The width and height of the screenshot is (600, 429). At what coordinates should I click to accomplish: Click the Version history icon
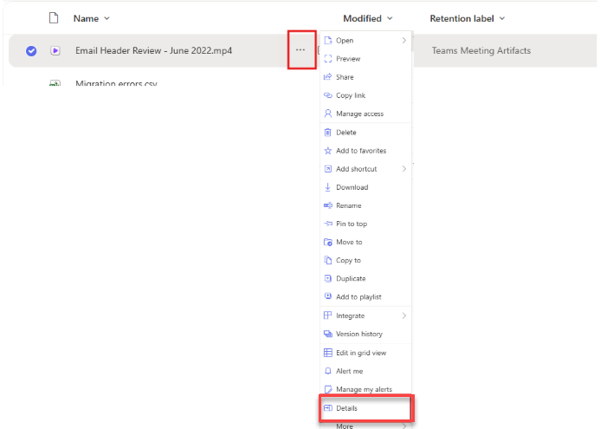point(328,334)
